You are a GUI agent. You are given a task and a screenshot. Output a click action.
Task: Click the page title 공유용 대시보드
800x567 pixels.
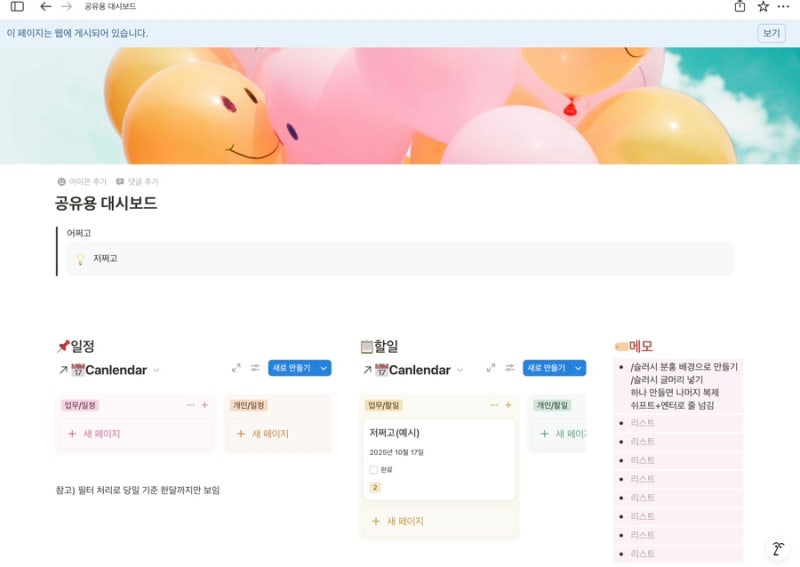(106, 203)
